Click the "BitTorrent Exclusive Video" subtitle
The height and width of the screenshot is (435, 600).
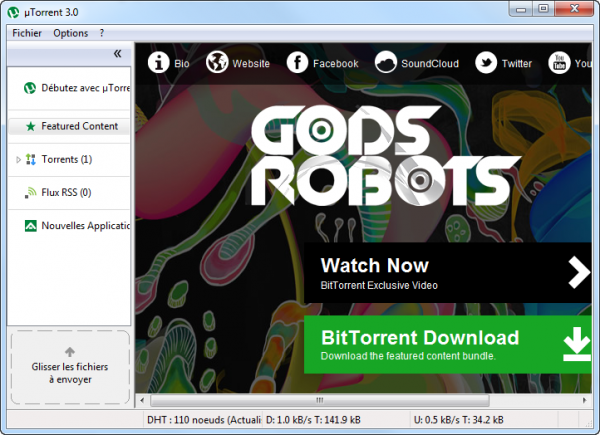(x=379, y=285)
